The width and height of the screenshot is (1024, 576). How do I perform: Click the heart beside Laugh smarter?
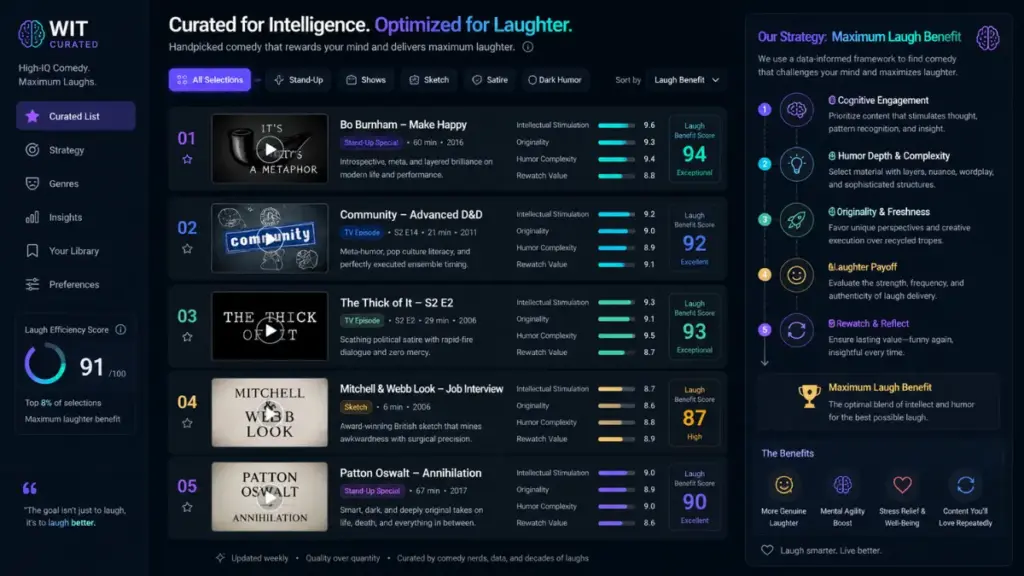(x=767, y=551)
